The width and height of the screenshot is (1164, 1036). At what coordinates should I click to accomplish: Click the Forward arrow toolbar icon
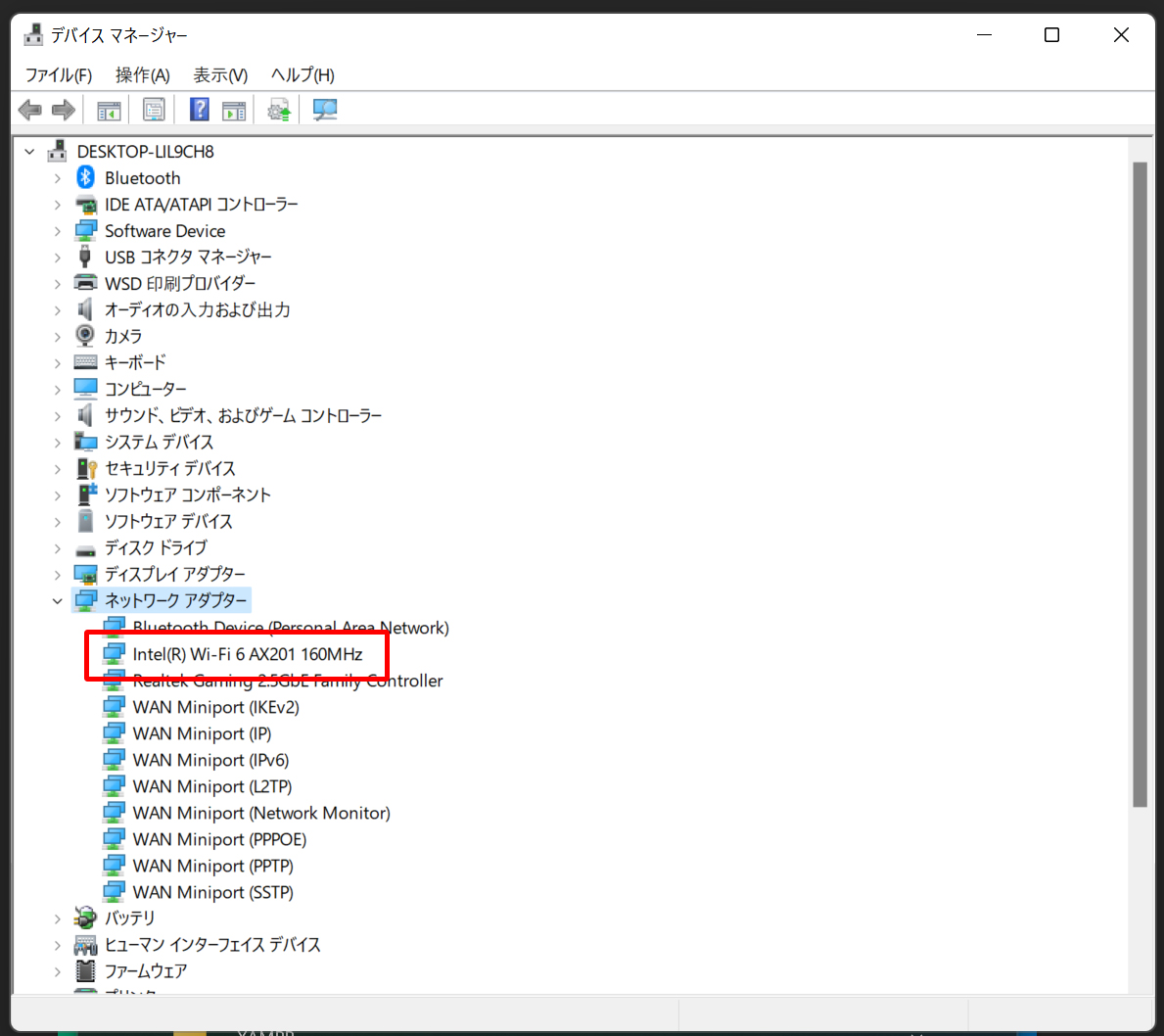pyautogui.click(x=63, y=110)
